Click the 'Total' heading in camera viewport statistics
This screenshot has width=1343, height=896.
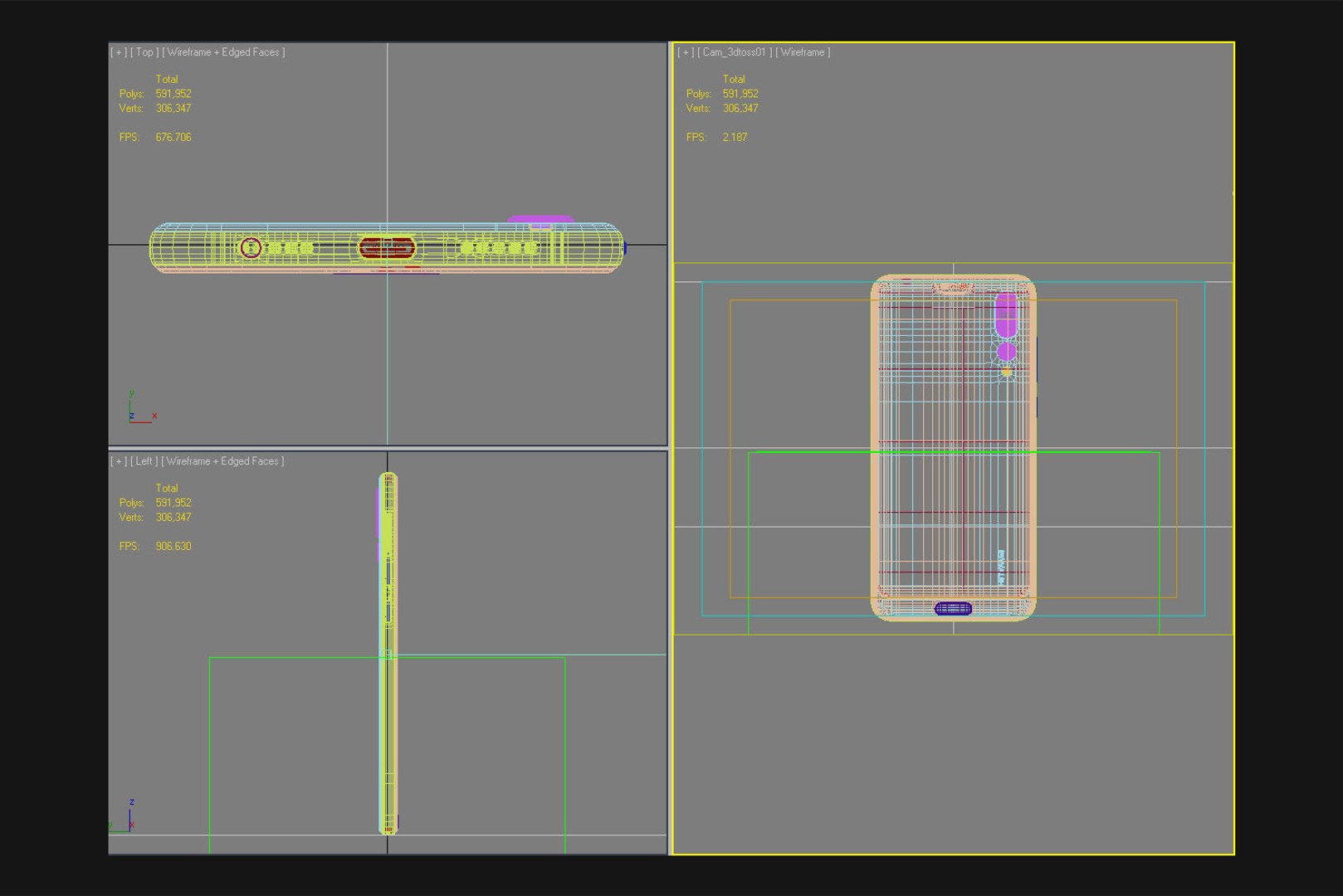pos(734,80)
